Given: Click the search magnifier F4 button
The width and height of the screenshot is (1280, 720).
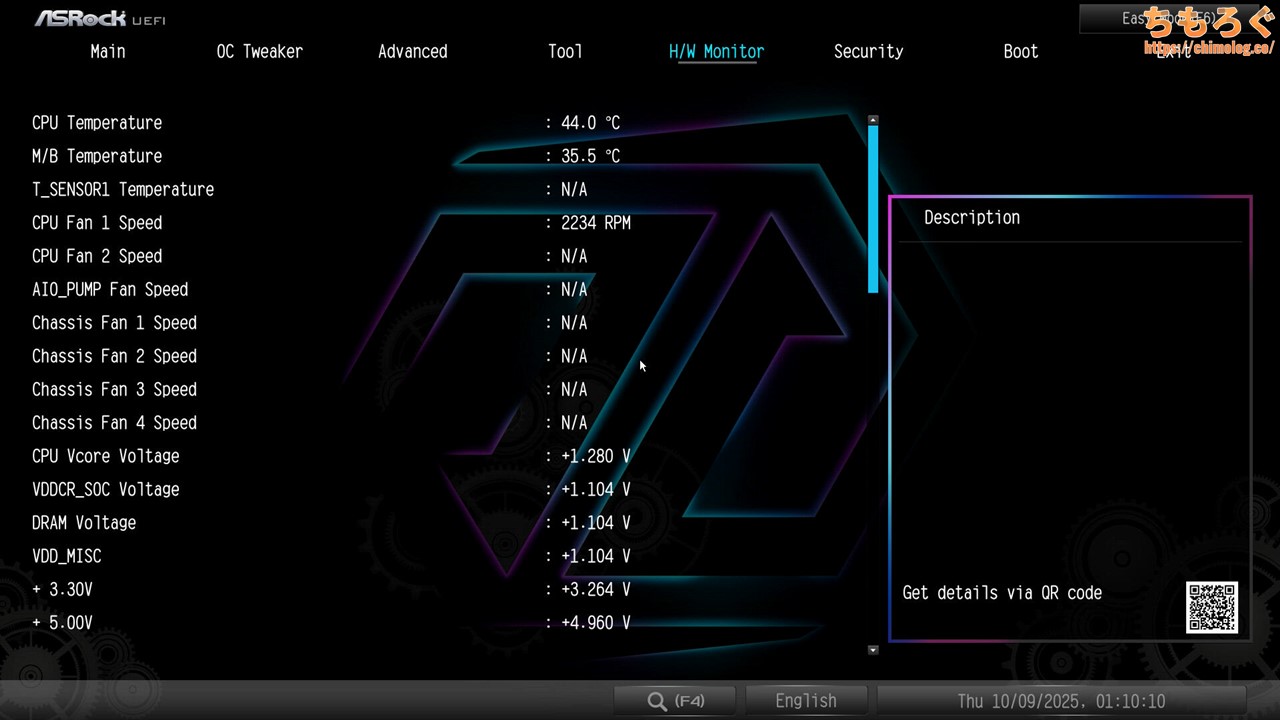Looking at the screenshot, I should (676, 701).
